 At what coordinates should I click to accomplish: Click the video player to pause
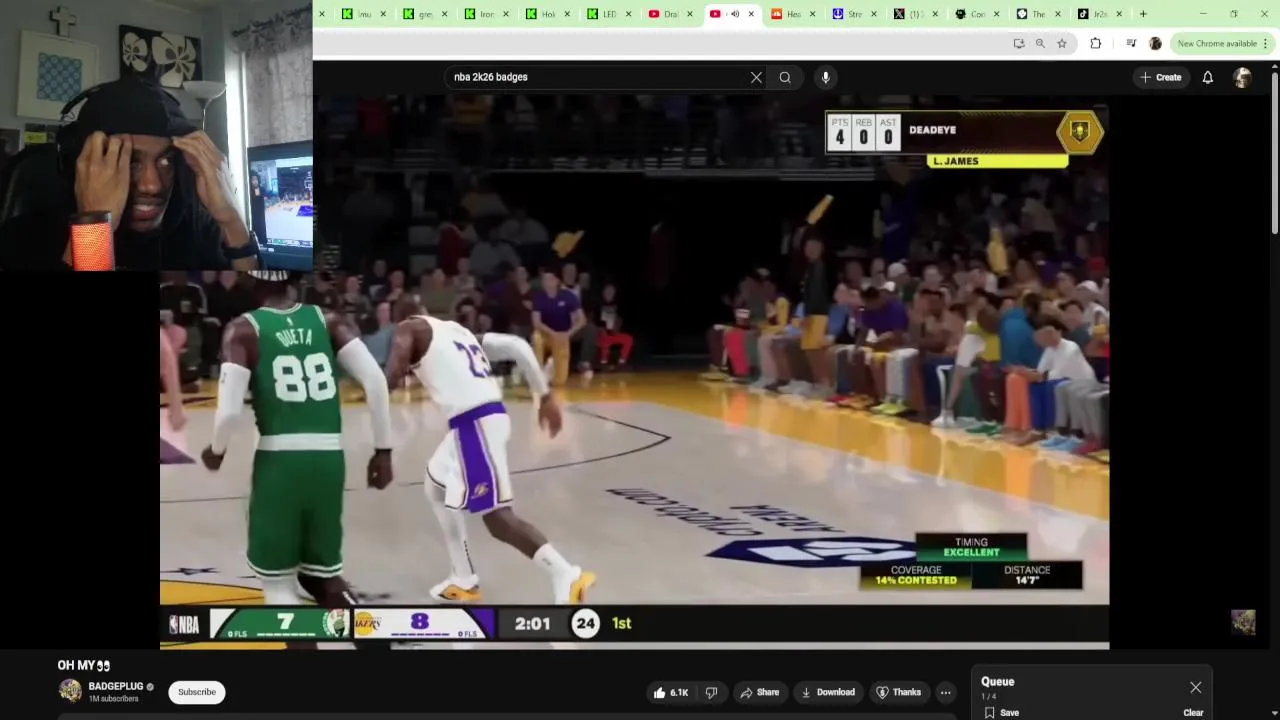634,370
